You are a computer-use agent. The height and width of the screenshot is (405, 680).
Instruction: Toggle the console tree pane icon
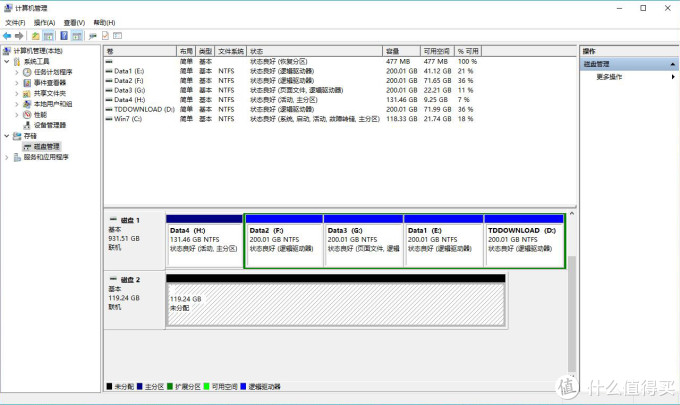coord(49,36)
